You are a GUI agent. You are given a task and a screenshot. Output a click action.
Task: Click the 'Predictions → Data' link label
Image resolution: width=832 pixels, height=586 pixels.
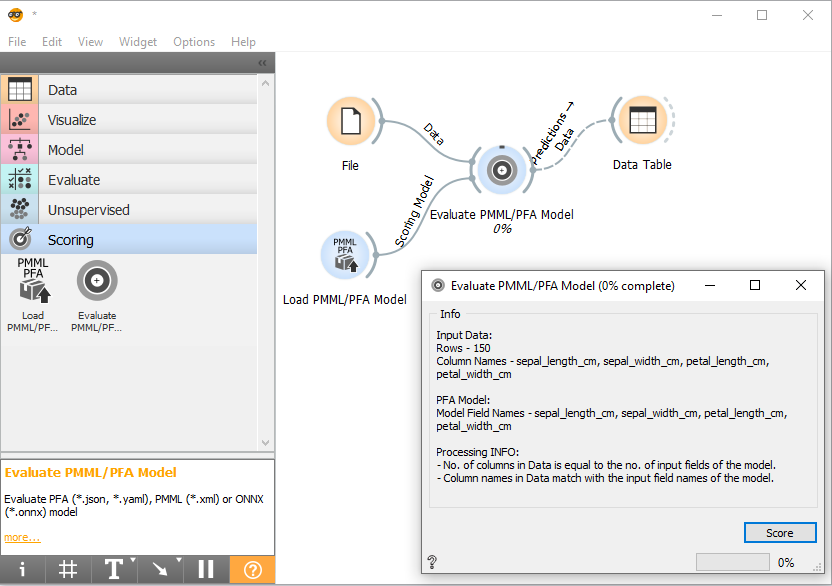click(x=553, y=134)
